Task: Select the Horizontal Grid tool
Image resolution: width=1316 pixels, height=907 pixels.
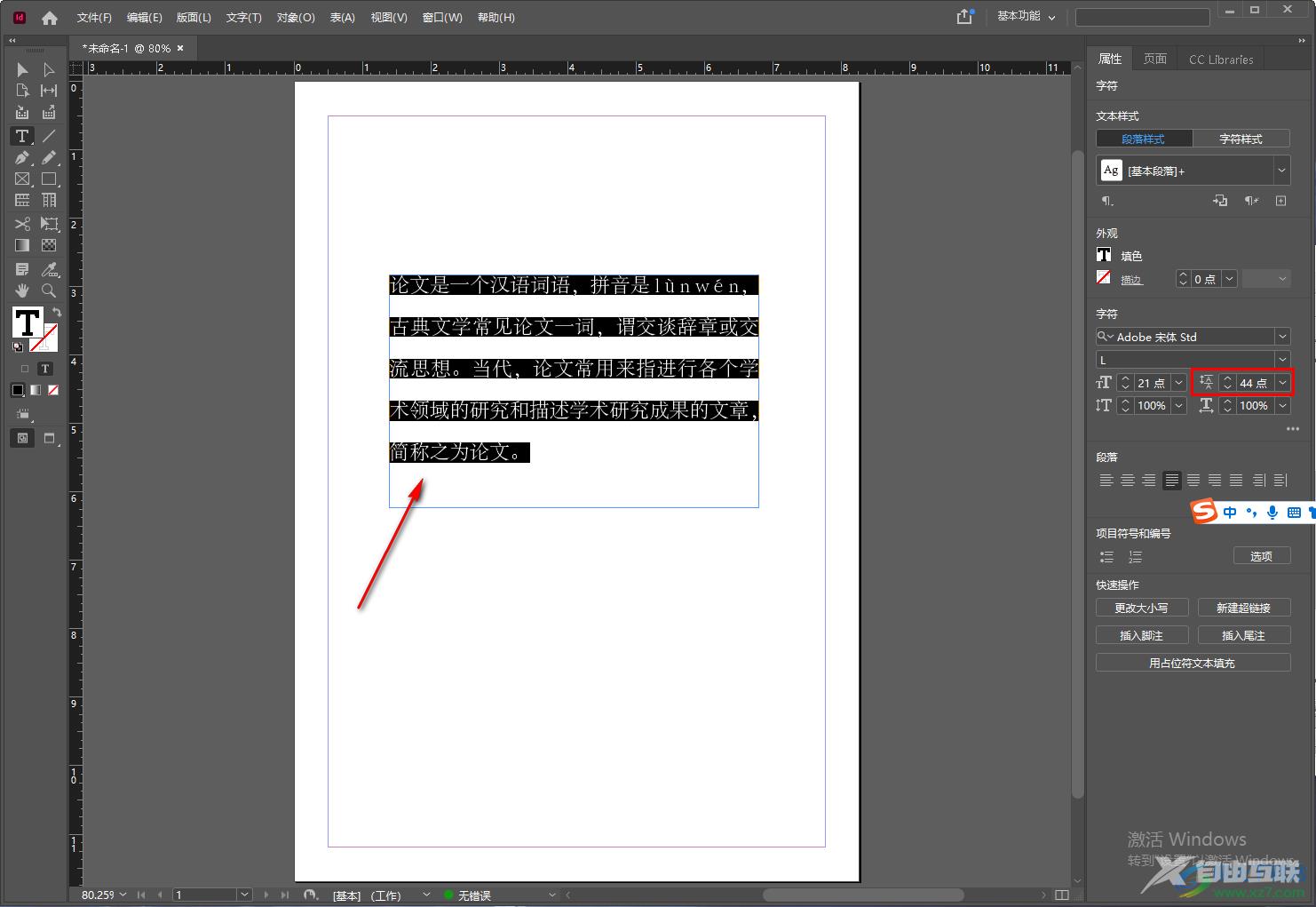Action: pos(22,201)
